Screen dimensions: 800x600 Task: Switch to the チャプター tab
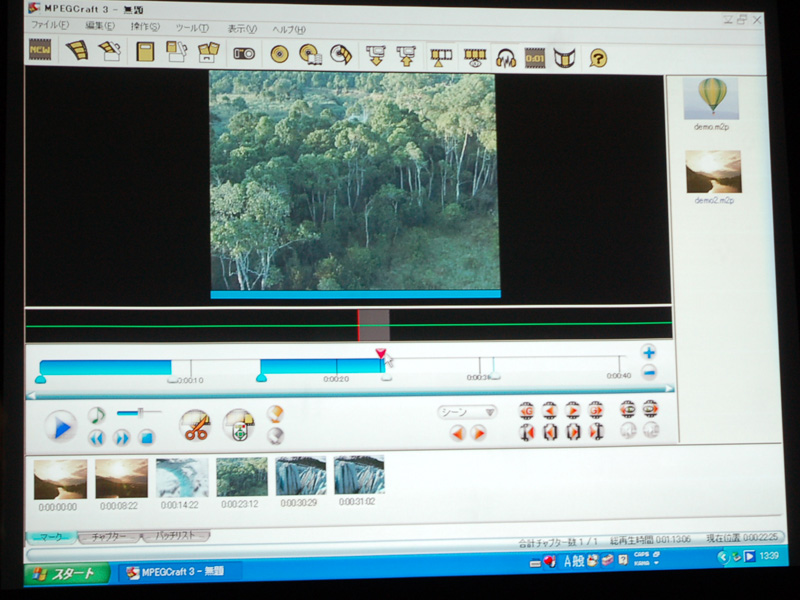[x=110, y=537]
